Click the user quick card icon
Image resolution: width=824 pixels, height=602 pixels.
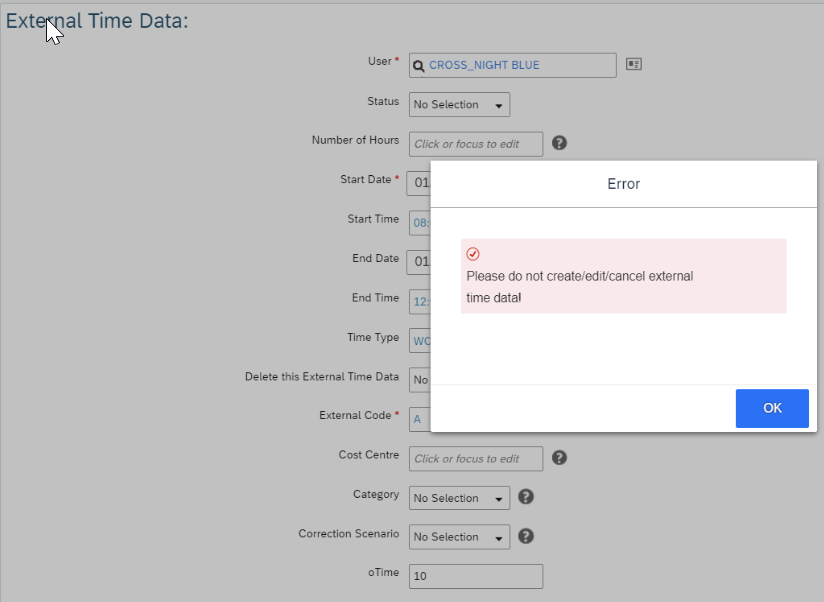point(634,64)
